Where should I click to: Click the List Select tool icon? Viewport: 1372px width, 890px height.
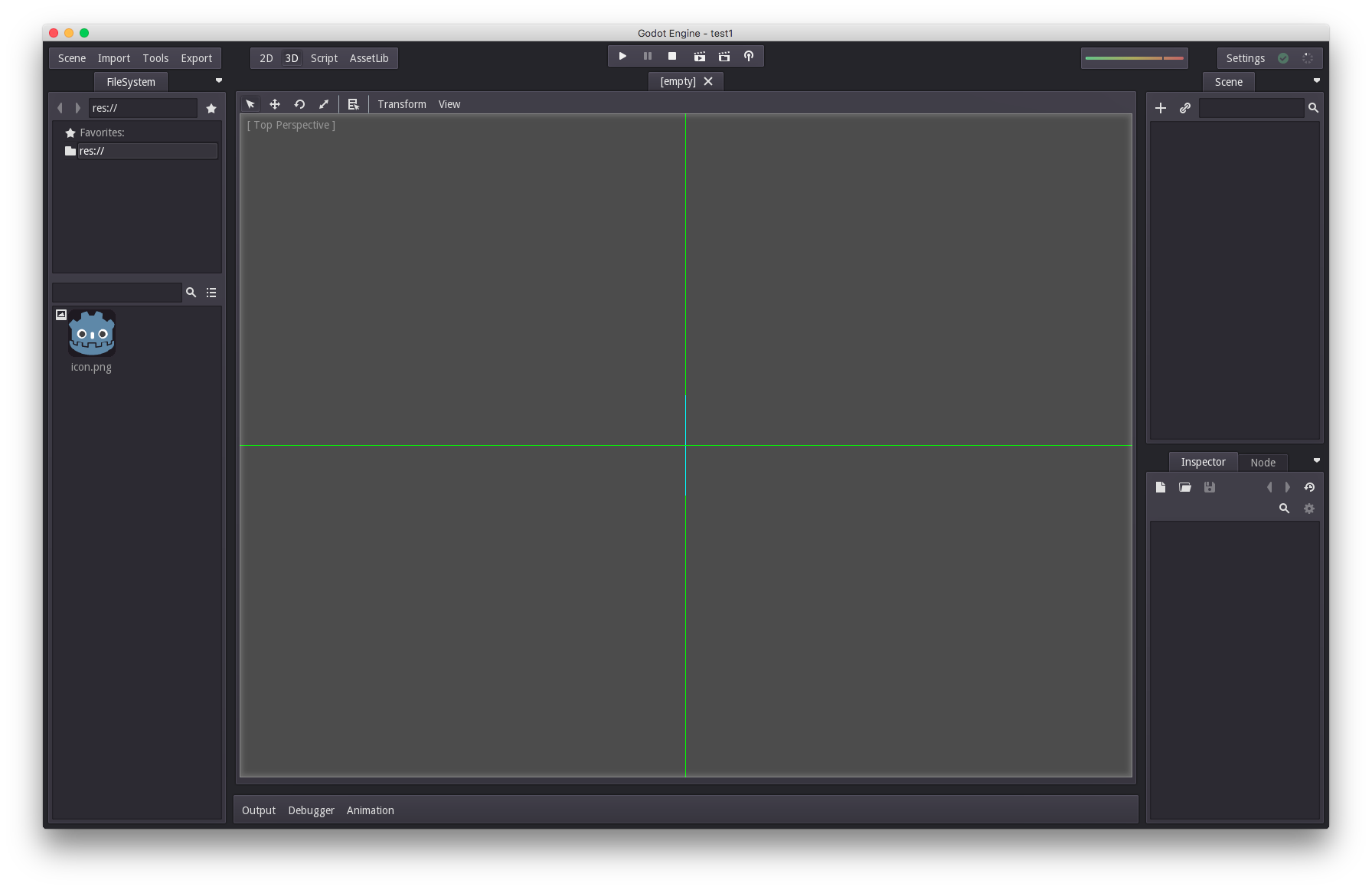tap(353, 104)
